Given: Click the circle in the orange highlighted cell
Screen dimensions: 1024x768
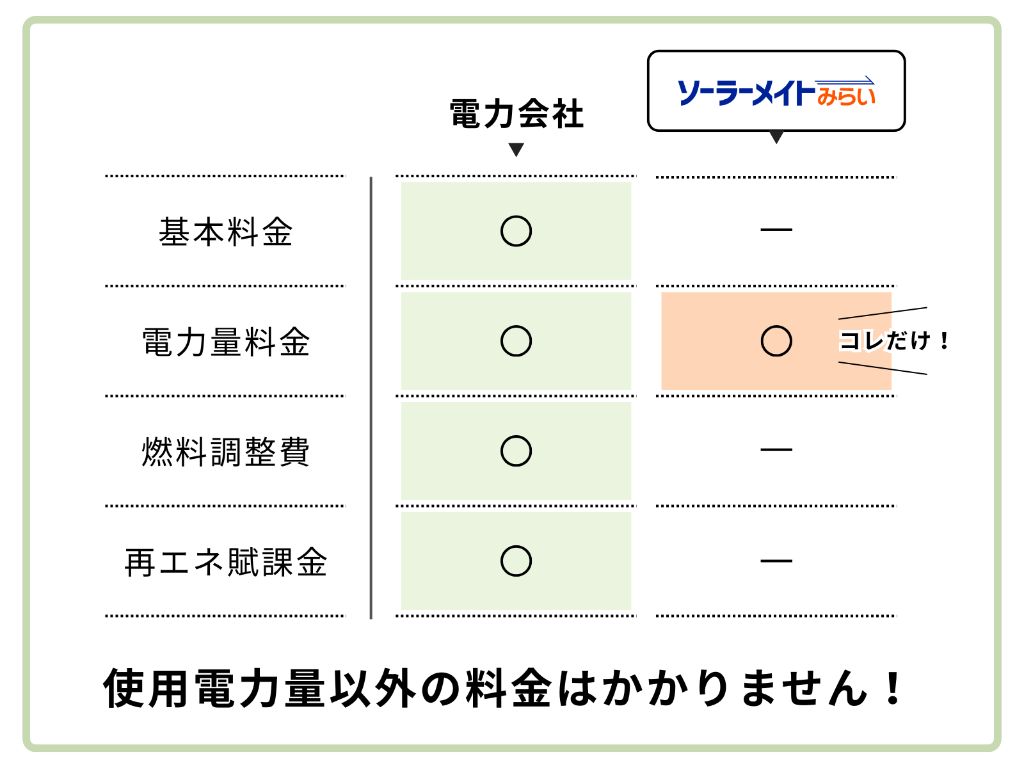Looking at the screenshot, I should [x=776, y=341].
